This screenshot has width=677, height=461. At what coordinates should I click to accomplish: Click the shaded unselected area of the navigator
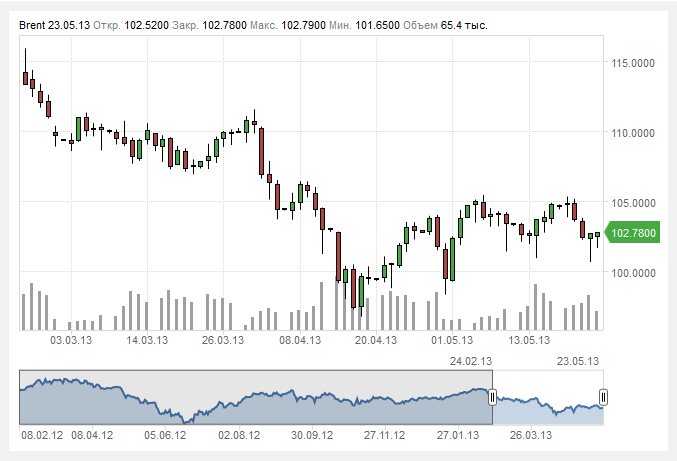tap(256, 397)
